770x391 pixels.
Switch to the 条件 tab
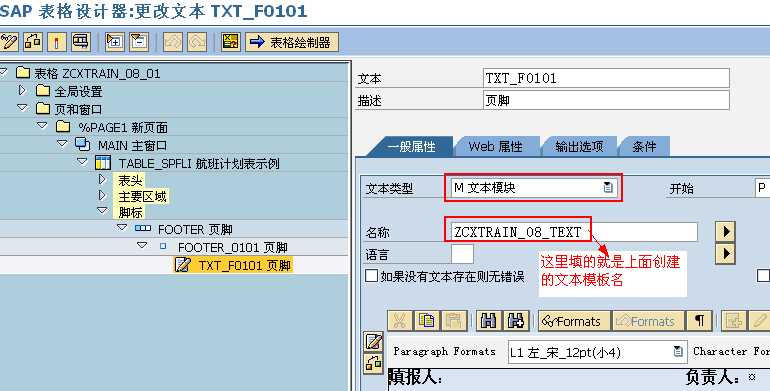(x=644, y=147)
